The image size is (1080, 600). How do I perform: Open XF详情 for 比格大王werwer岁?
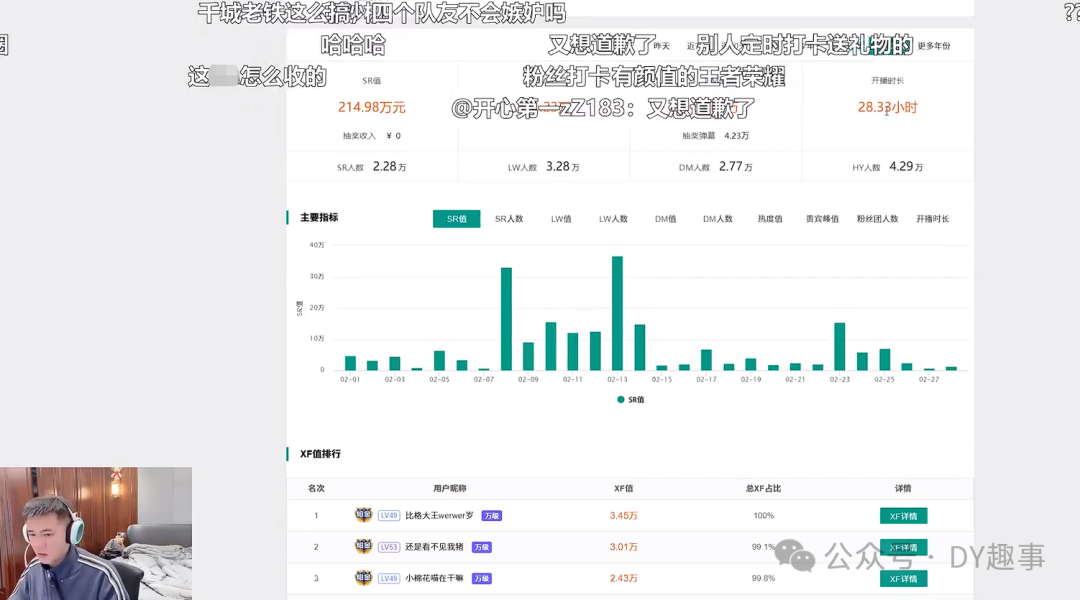[x=904, y=516]
